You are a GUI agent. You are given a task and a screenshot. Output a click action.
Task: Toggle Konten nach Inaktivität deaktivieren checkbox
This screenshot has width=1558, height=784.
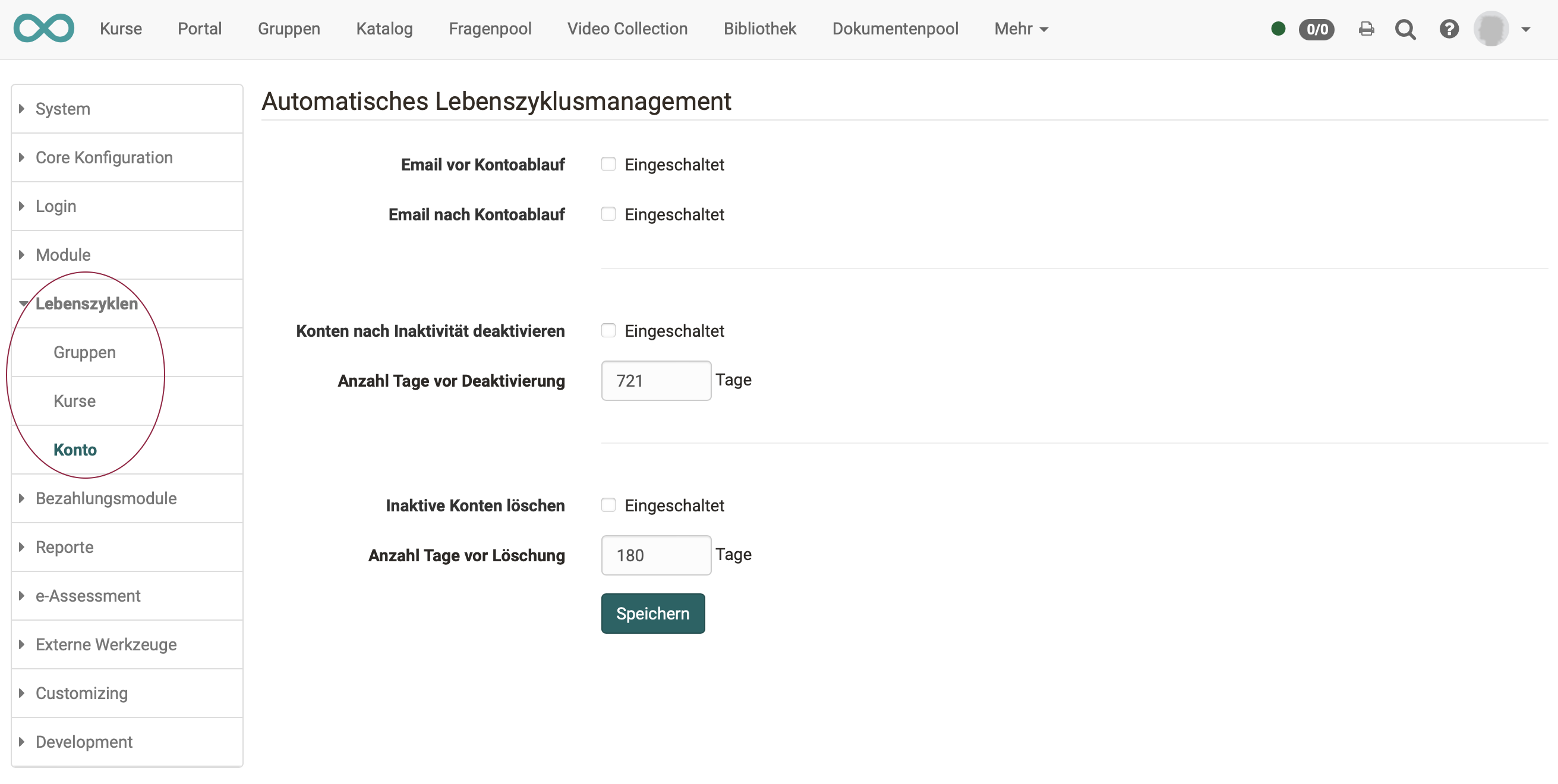coord(608,331)
